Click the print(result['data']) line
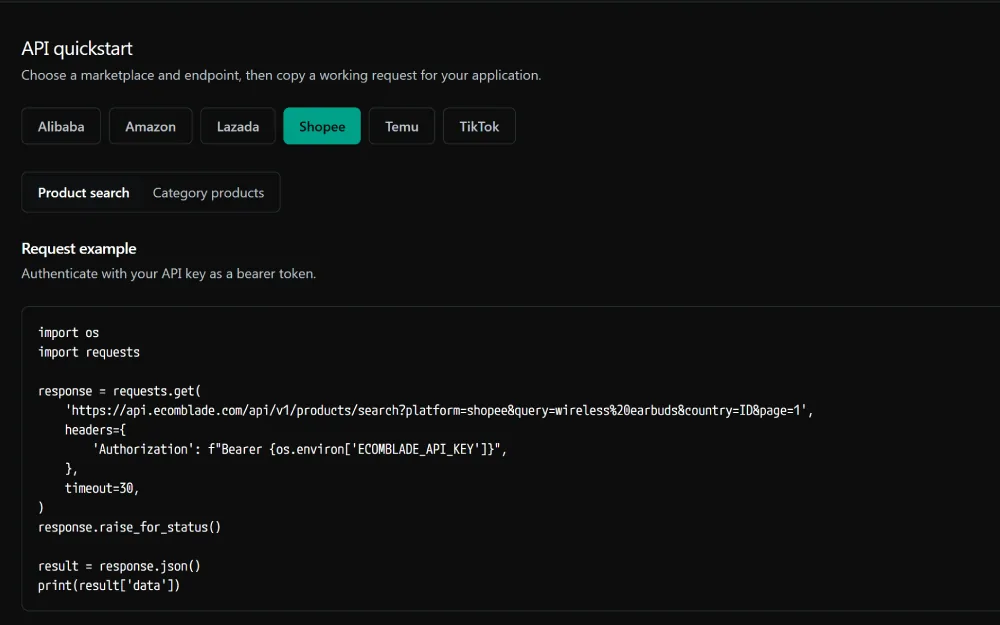 tap(109, 585)
